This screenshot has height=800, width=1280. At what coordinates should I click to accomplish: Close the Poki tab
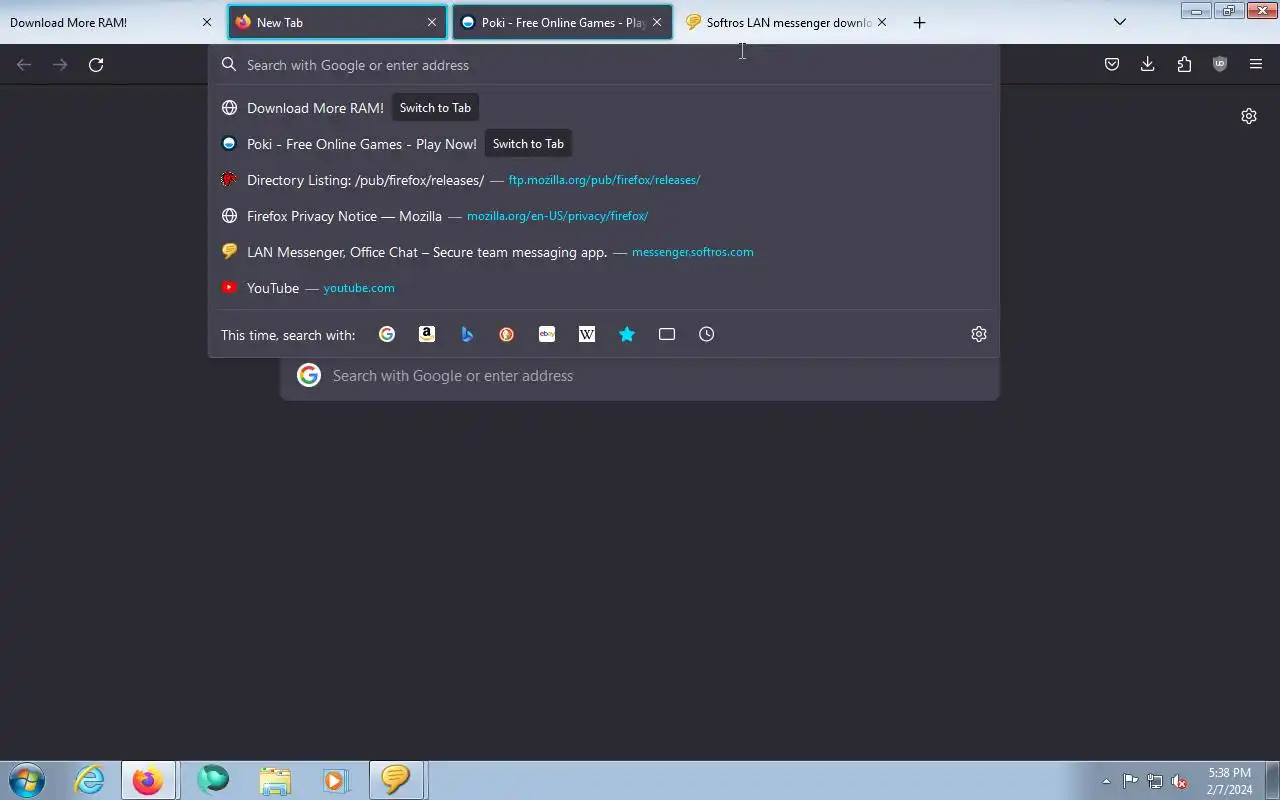657,22
